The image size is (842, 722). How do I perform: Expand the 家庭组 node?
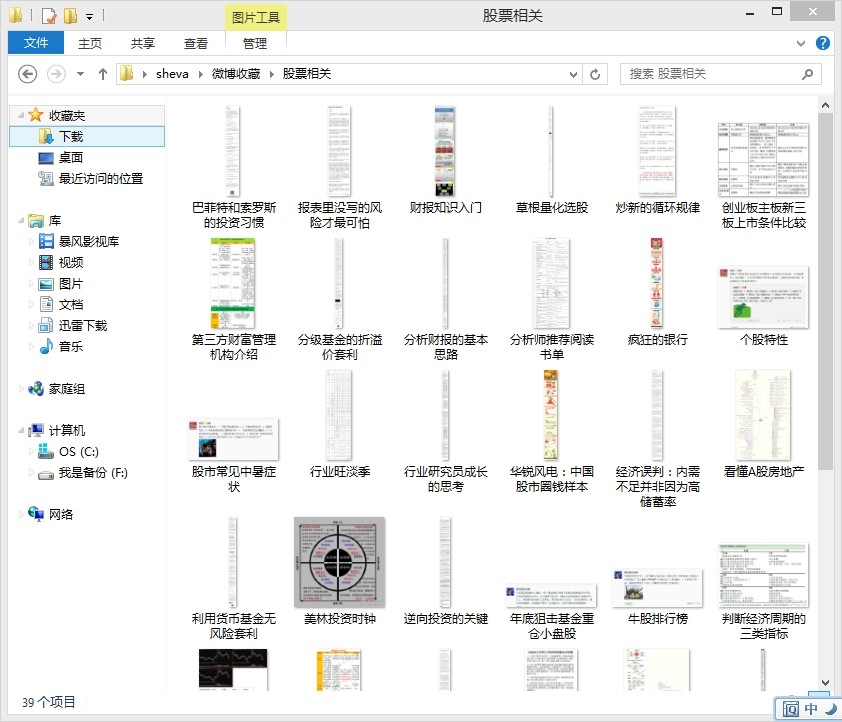pyautogui.click(x=21, y=389)
